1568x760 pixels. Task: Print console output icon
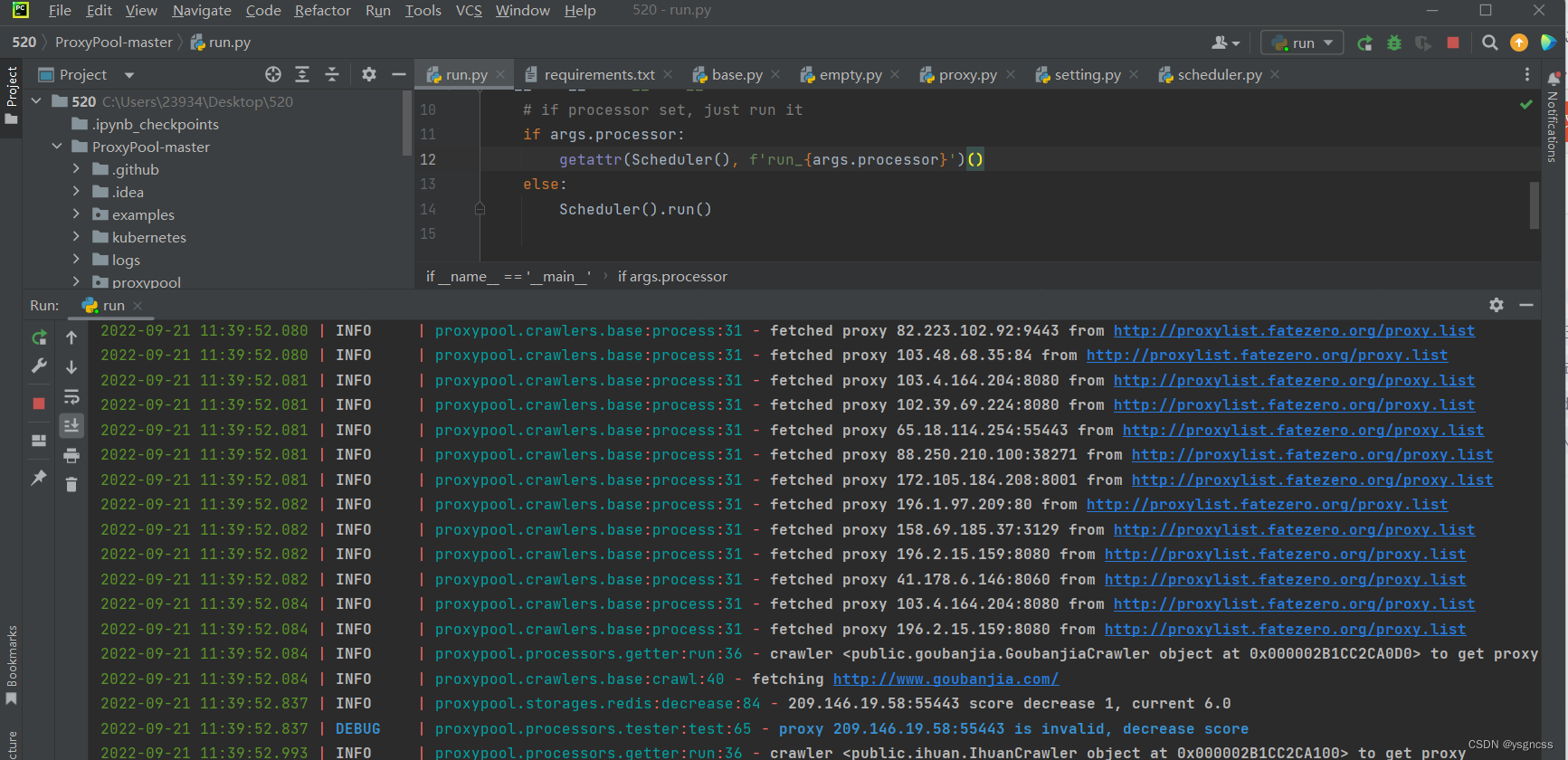(71, 455)
